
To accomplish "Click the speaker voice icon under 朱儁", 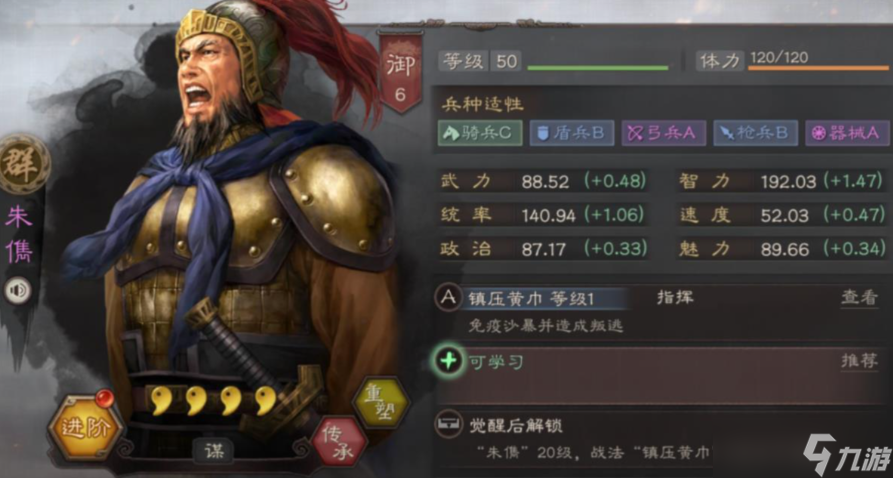I will coord(18,291).
